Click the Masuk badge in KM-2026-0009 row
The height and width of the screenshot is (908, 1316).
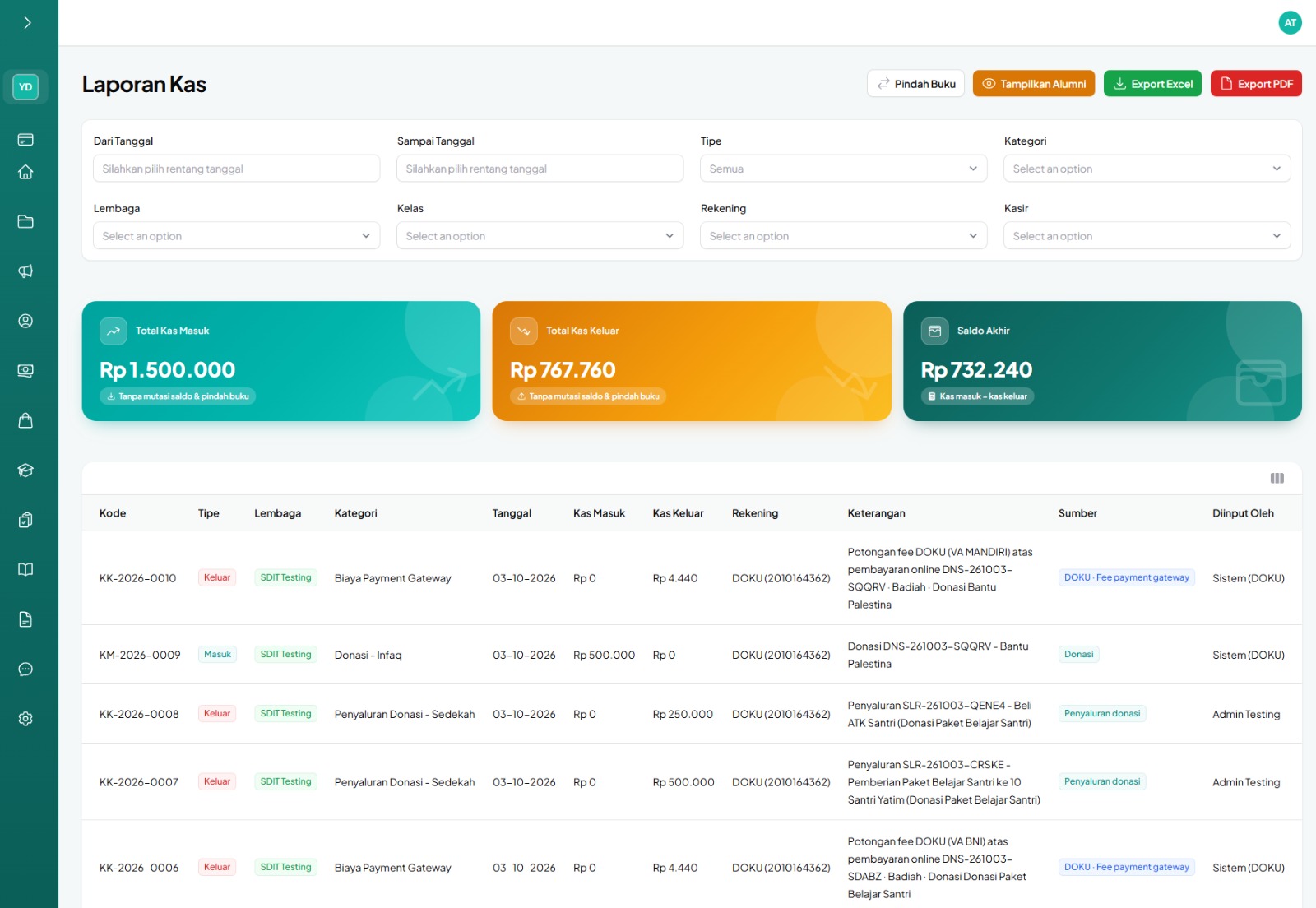(217, 655)
